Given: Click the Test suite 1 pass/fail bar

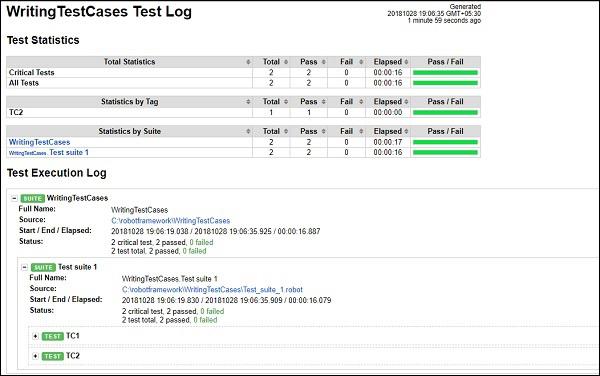Looking at the screenshot, I should tap(445, 152).
